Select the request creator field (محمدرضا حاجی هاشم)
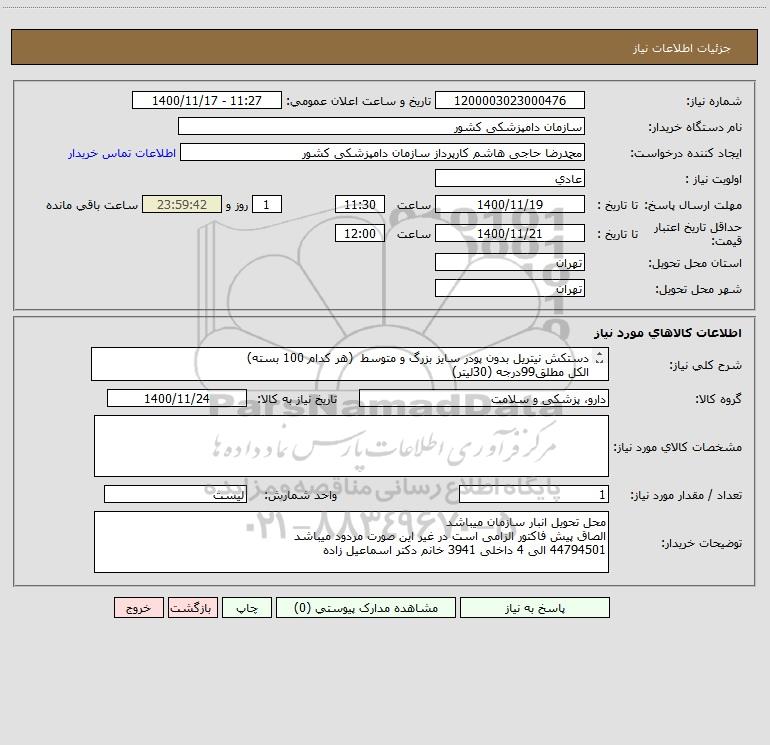 pyautogui.click(x=383, y=152)
